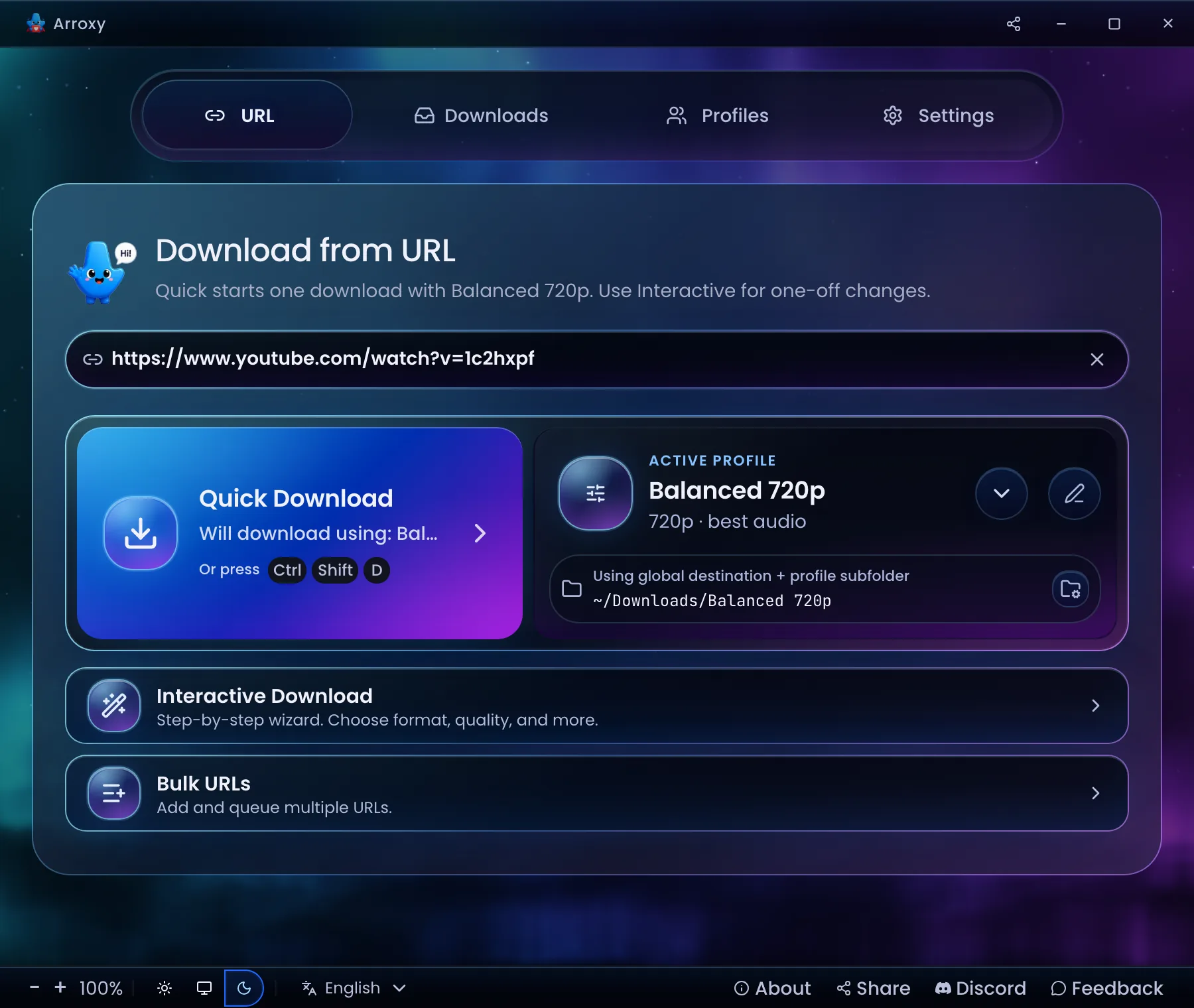Expand Interactive Download chevron
Image resolution: width=1194 pixels, height=1008 pixels.
1096,706
